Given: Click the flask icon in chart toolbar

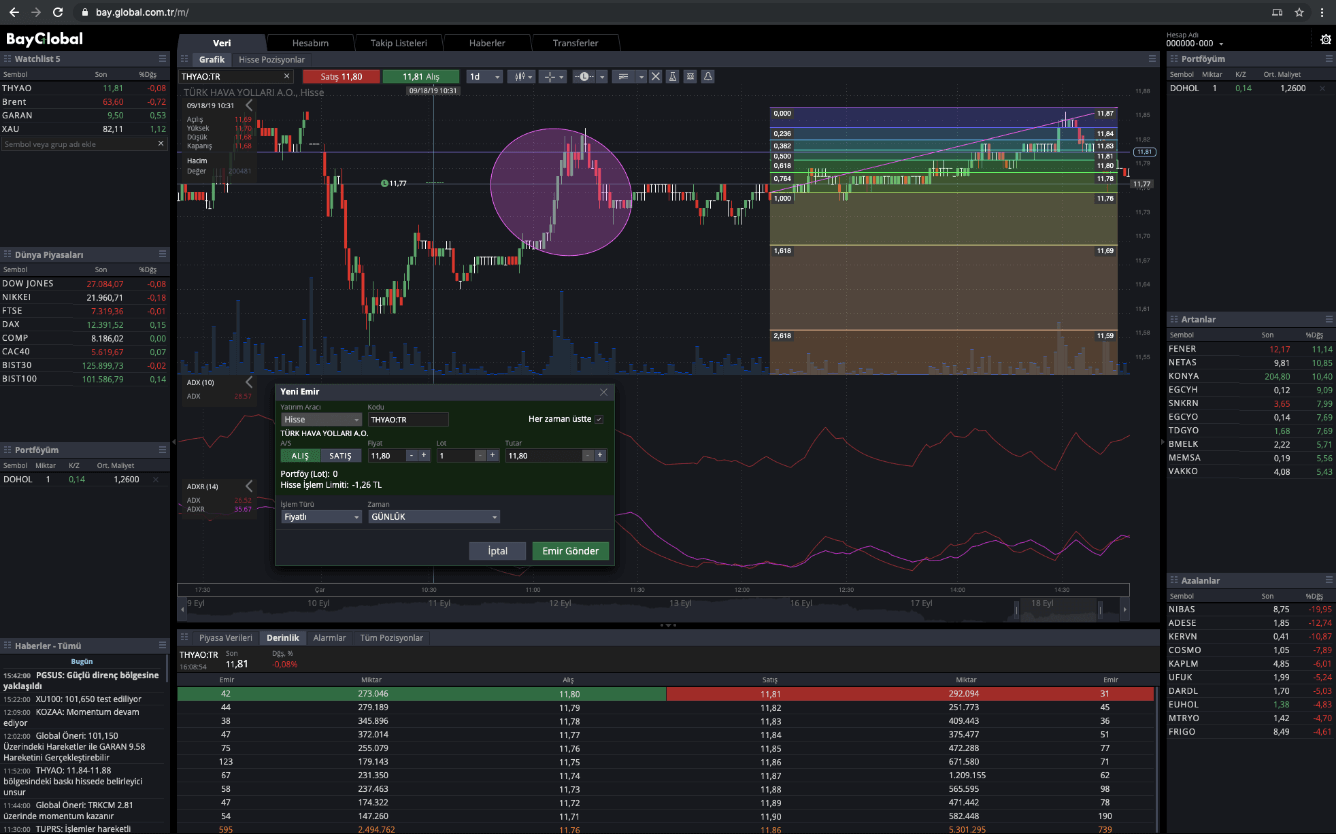Looking at the screenshot, I should (673, 76).
